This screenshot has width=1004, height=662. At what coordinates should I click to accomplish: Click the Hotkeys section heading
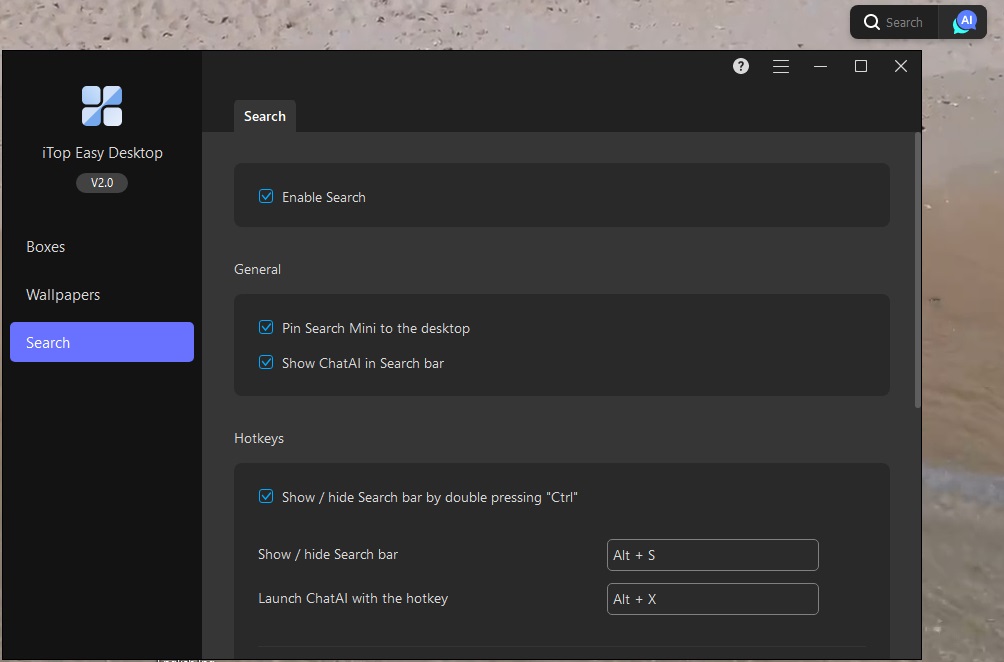[259, 438]
